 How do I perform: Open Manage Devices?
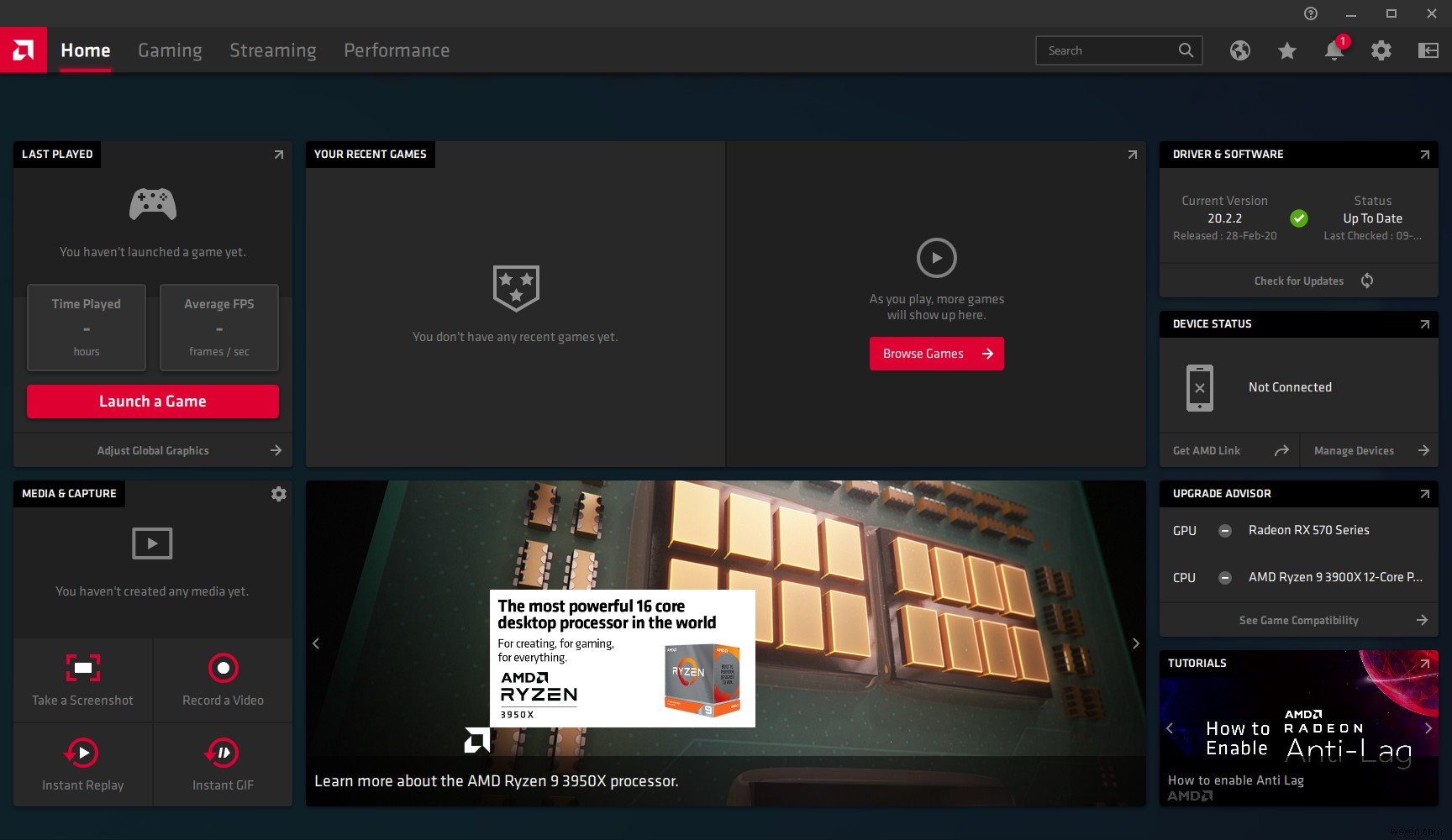[1370, 451]
